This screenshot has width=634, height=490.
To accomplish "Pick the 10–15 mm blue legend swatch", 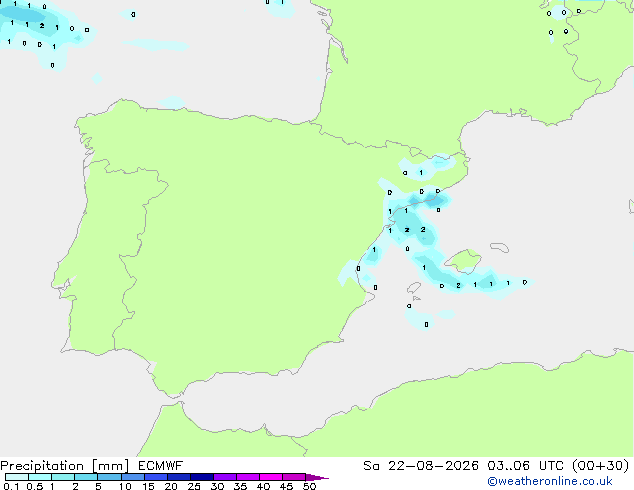I will [x=133, y=477].
